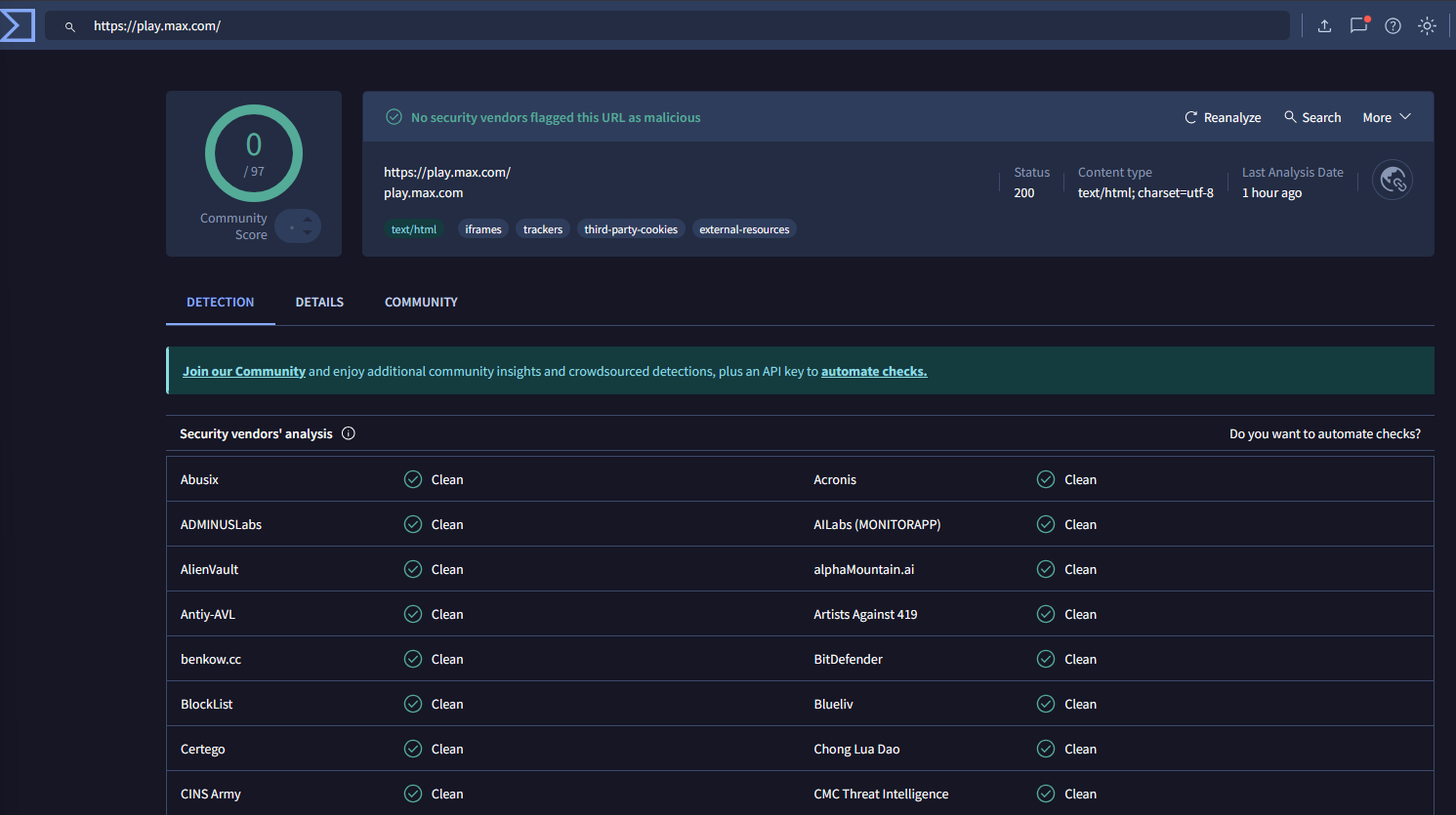The image size is (1456, 815).
Task: Click the Acronis vendor name
Action: (835, 479)
